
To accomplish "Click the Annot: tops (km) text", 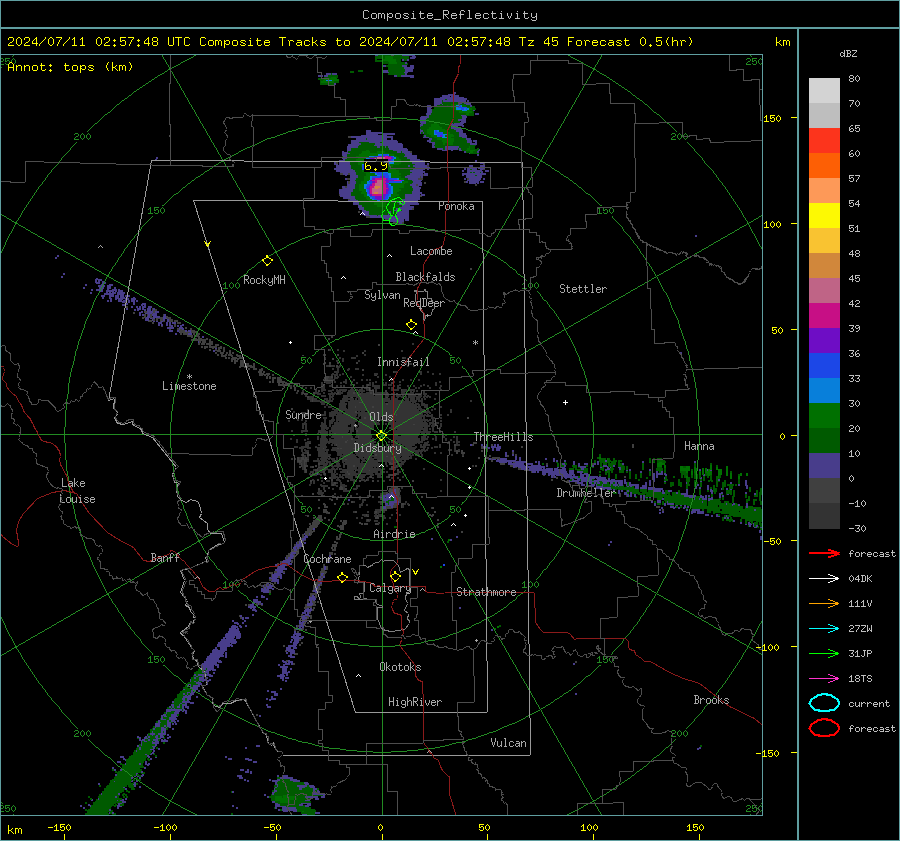I will click(x=70, y=67).
